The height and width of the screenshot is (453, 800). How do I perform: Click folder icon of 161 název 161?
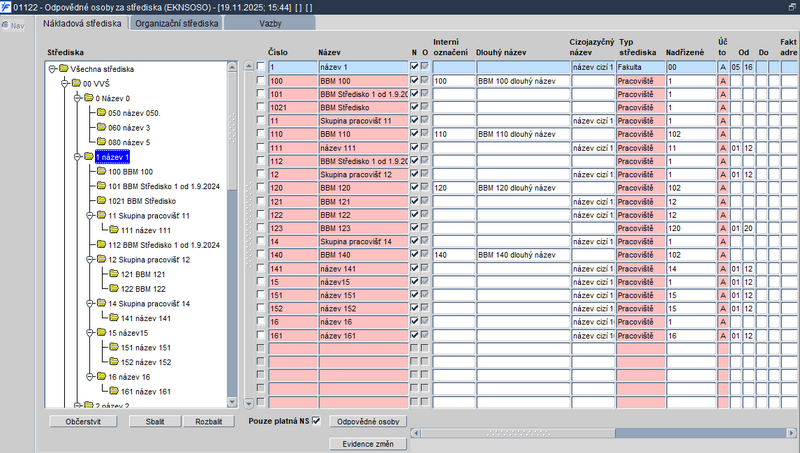click(x=114, y=391)
